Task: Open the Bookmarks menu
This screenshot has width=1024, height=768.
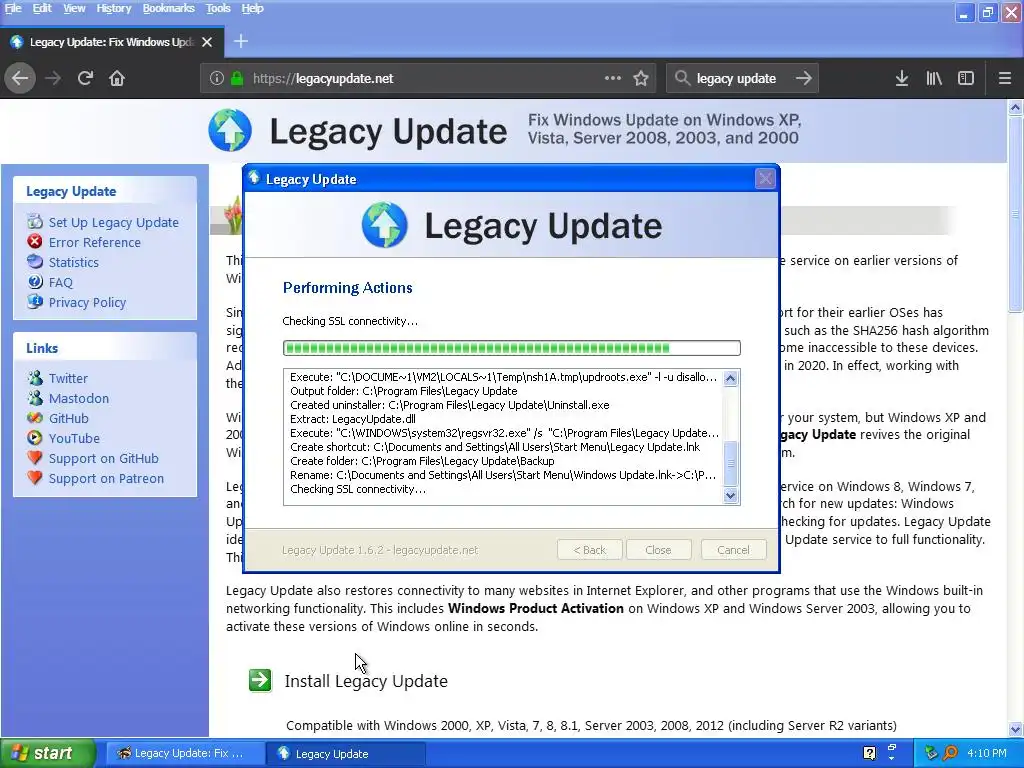Action: click(168, 8)
